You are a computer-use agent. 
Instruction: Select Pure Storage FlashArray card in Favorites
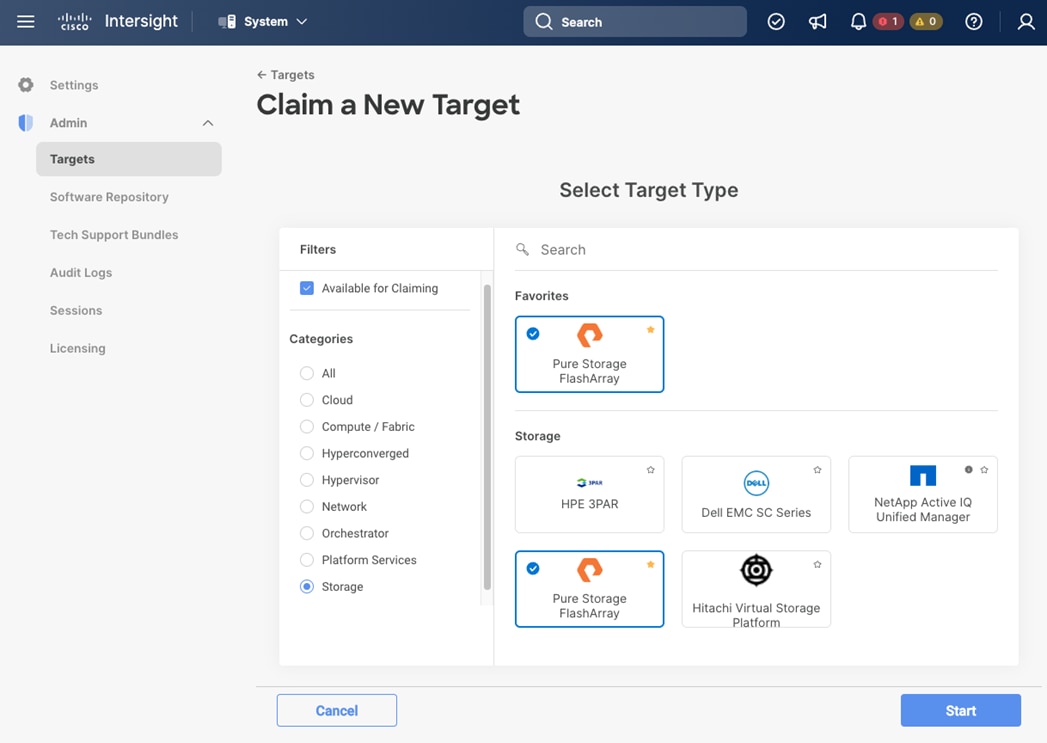pyautogui.click(x=589, y=354)
